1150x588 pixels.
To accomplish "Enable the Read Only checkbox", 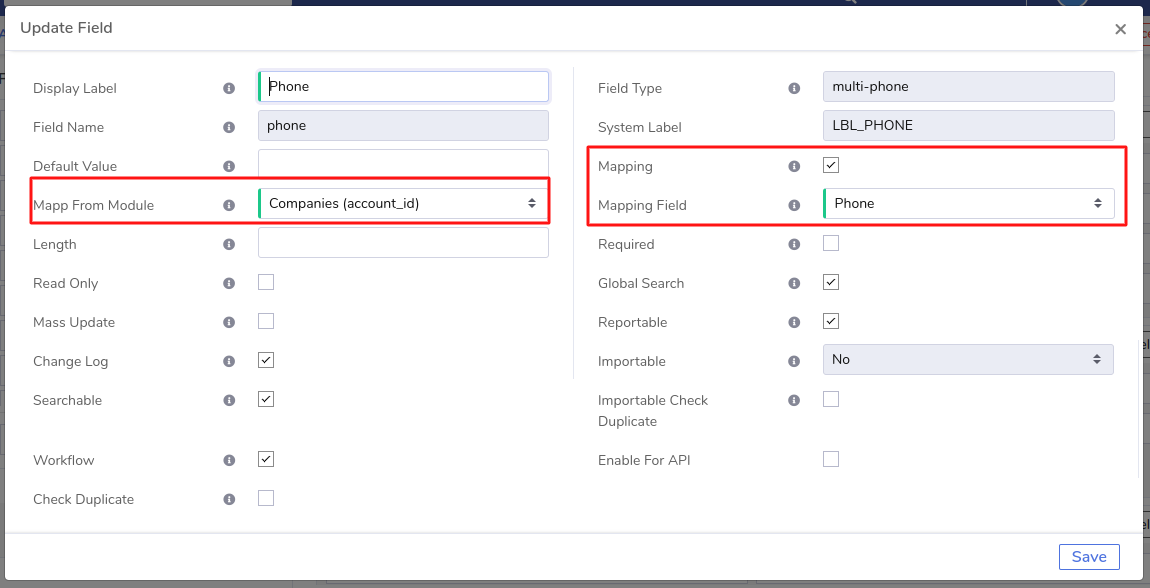I will 266,282.
